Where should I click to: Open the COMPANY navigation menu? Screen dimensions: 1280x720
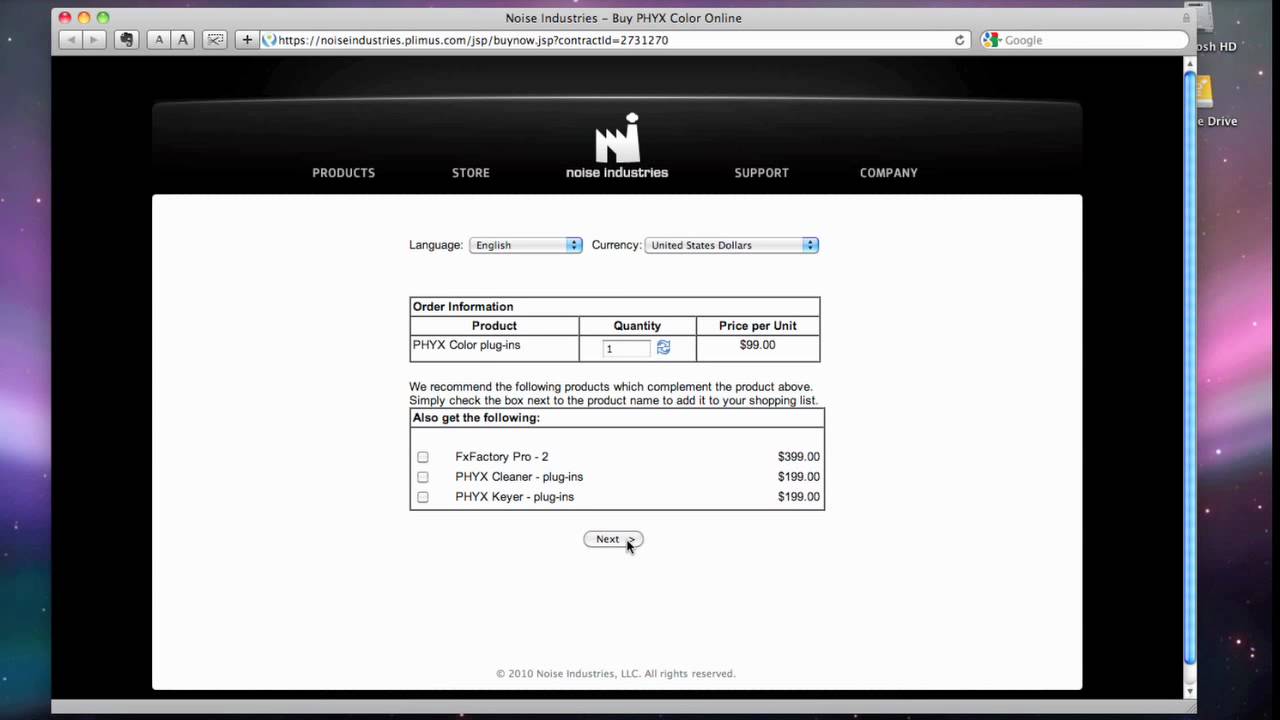pyautogui.click(x=889, y=173)
